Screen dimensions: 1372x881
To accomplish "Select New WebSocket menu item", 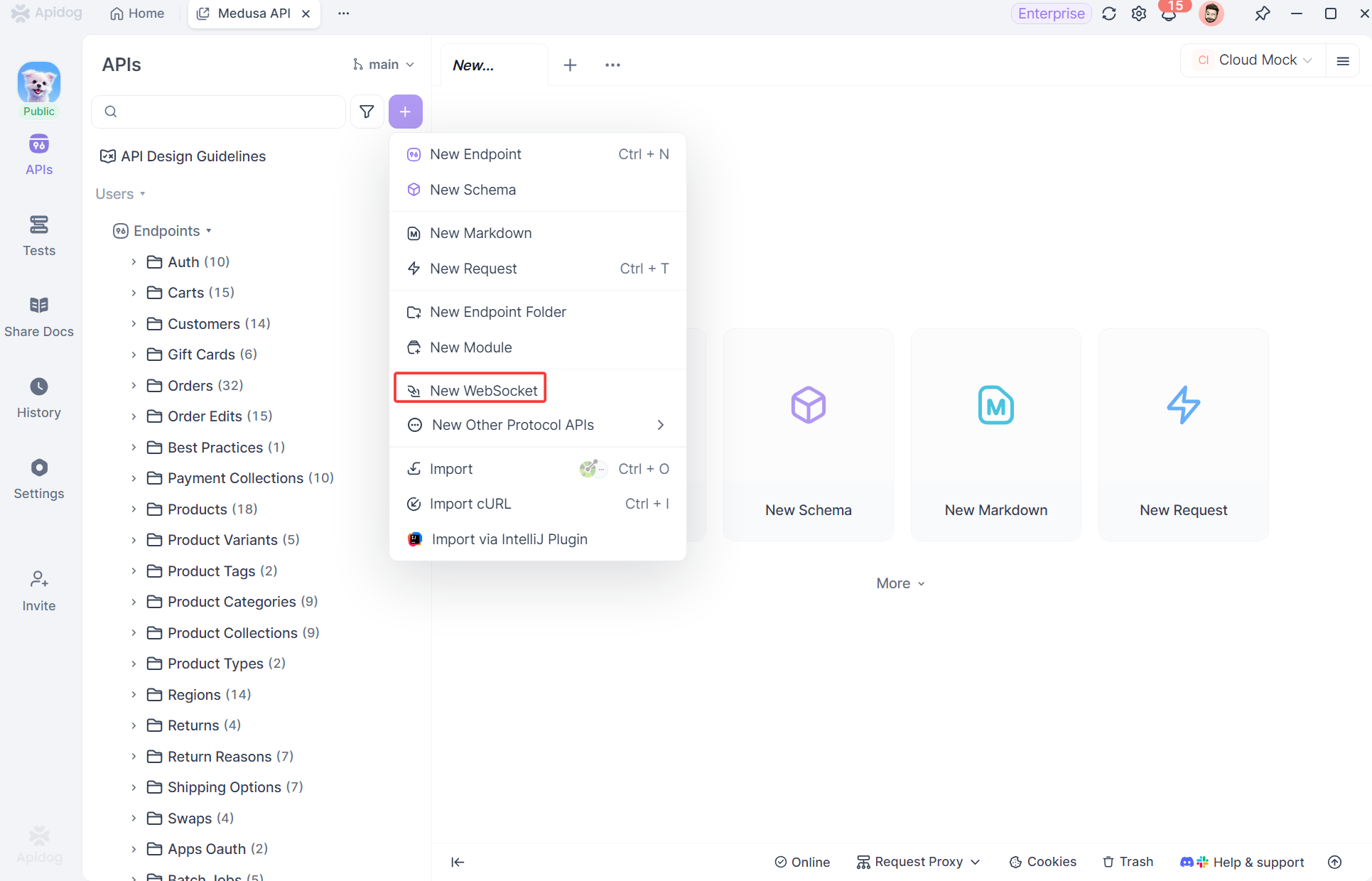I will 483,390.
